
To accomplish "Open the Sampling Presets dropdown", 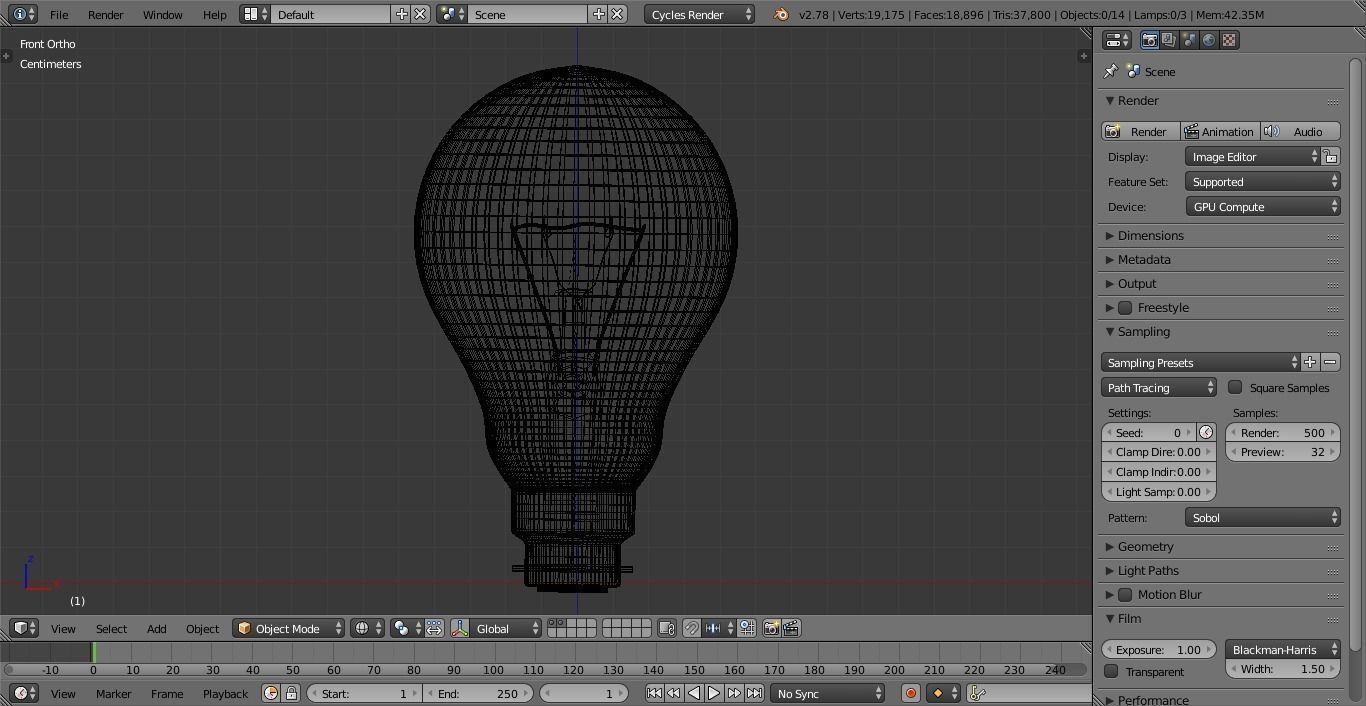I will point(1200,362).
